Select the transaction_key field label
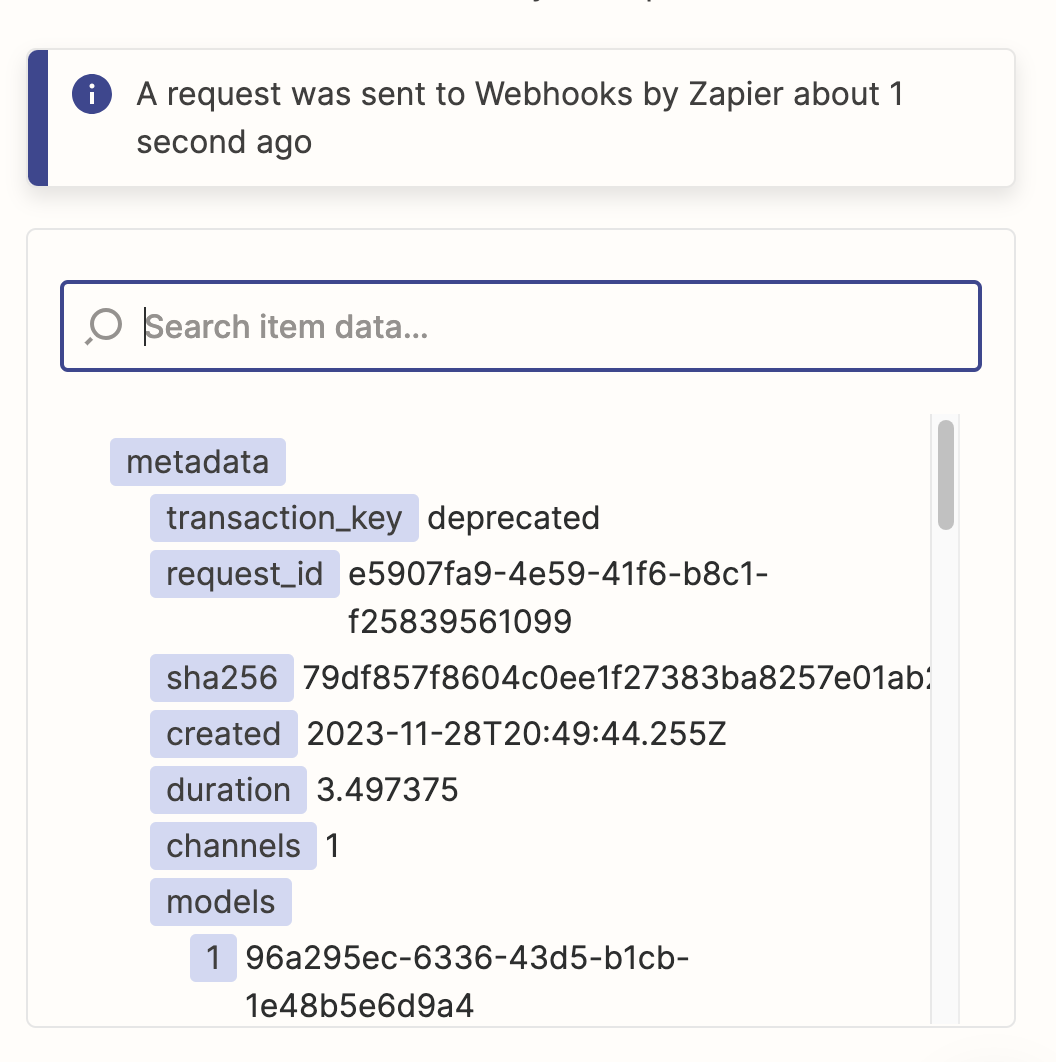 coord(284,518)
